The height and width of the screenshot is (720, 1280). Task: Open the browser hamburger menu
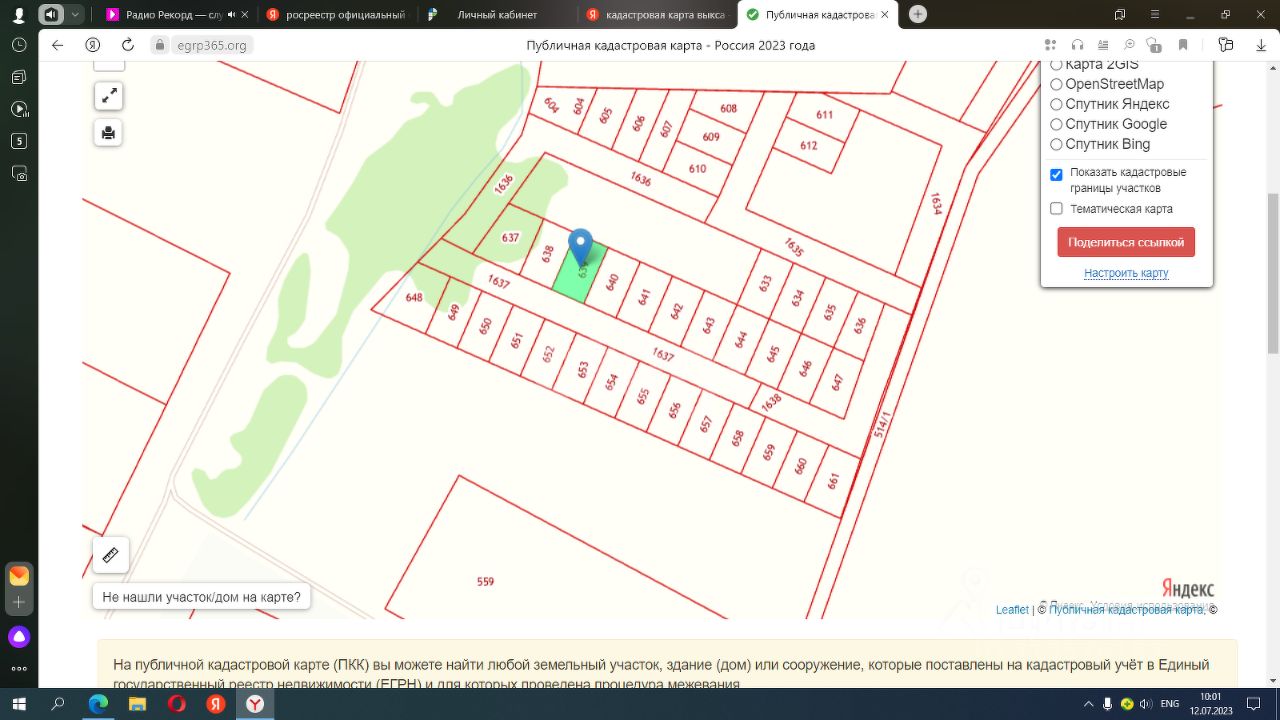click(1152, 14)
